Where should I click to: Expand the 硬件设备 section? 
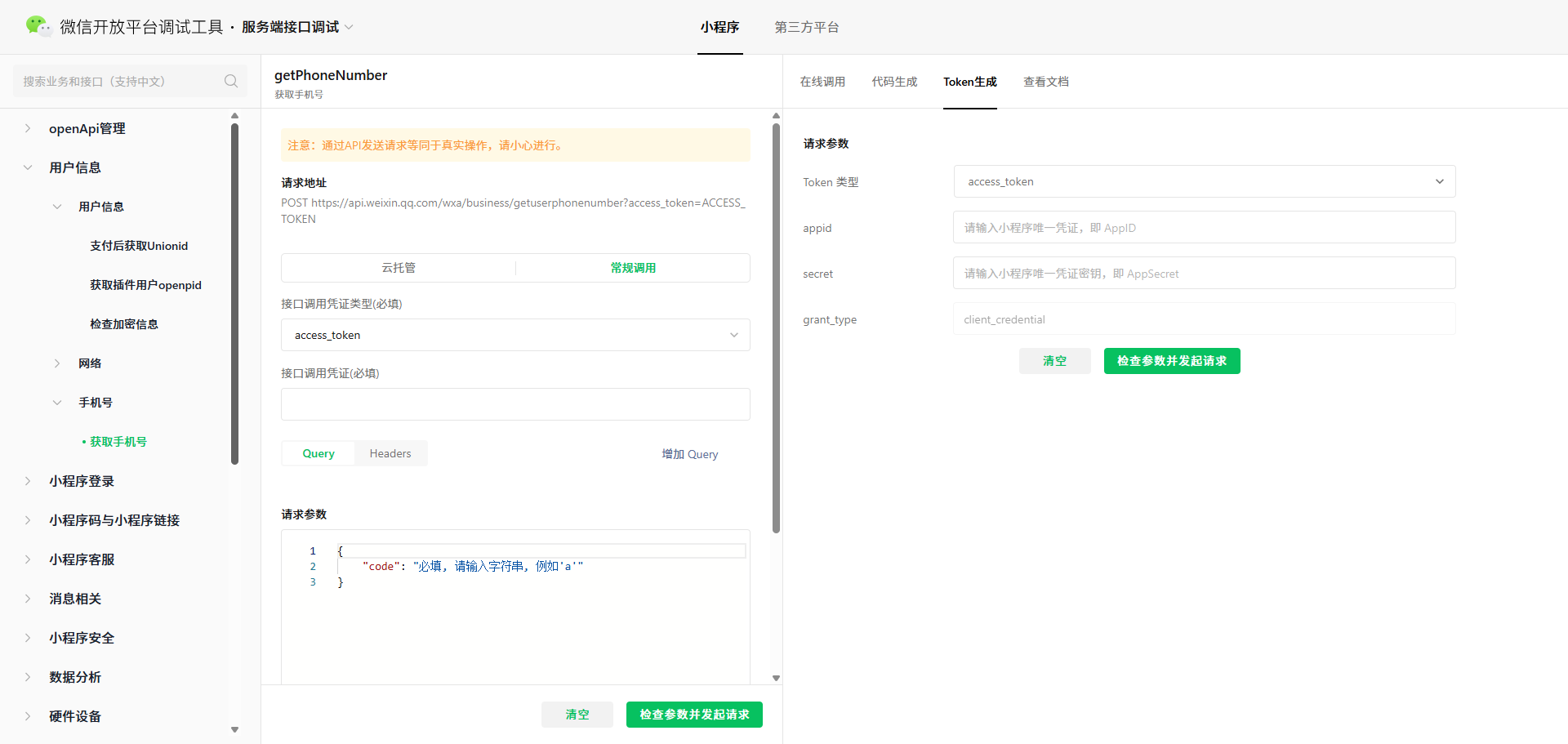click(28, 716)
